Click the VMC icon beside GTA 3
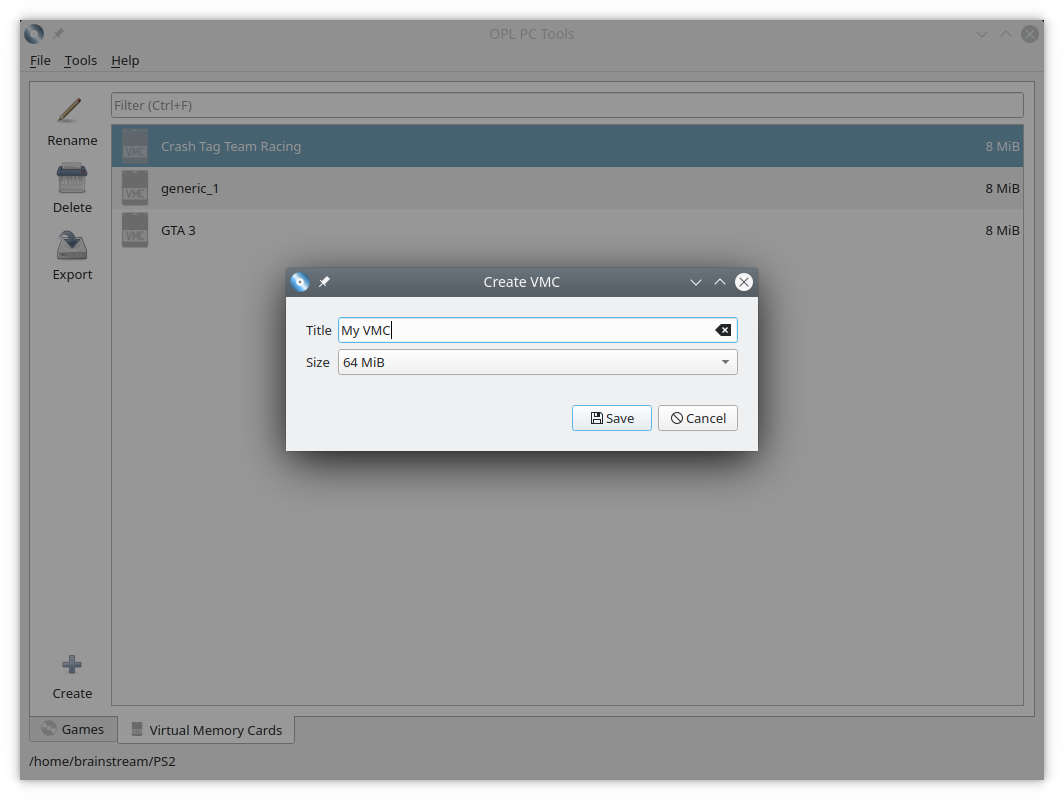The width and height of the screenshot is (1064, 800). (x=135, y=230)
